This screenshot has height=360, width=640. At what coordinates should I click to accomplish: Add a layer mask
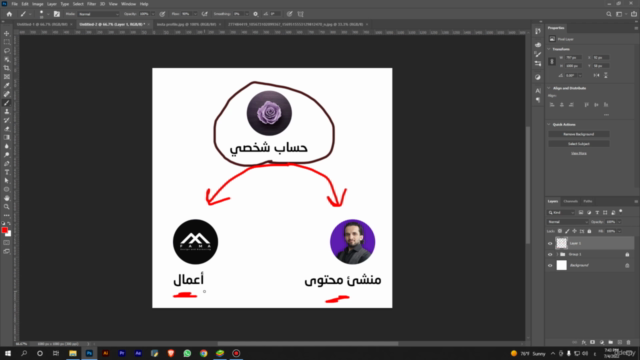pos(593,342)
